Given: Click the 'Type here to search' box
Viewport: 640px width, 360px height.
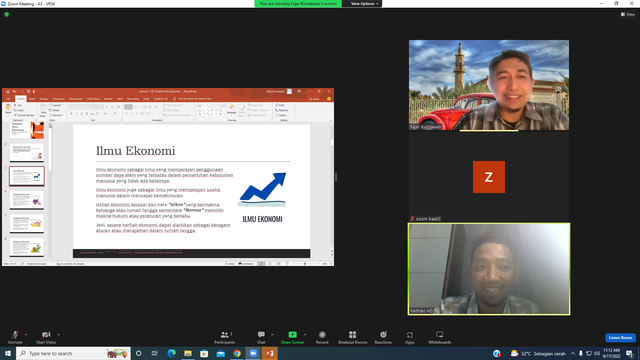Looking at the screenshot, I should point(73,353).
